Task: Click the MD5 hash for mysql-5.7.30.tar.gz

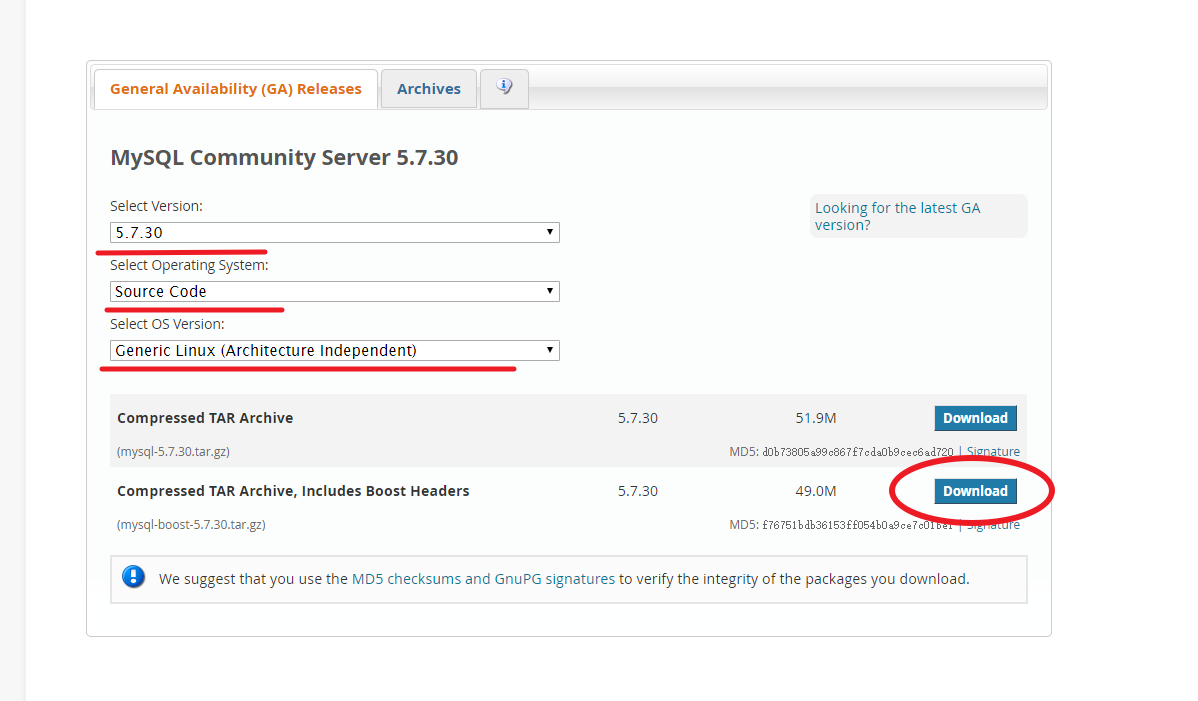Action: click(857, 452)
